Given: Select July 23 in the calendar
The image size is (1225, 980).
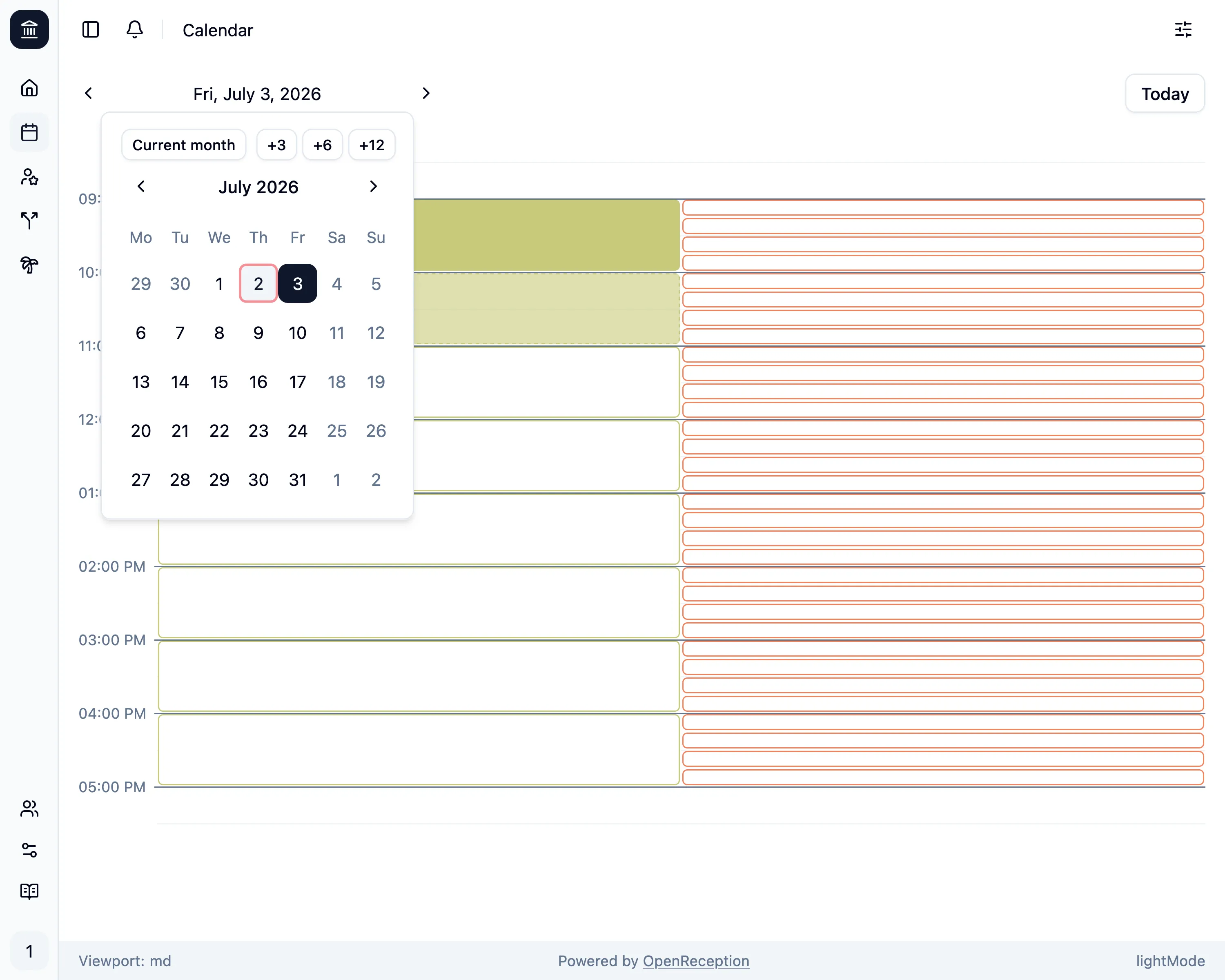Looking at the screenshot, I should [258, 431].
